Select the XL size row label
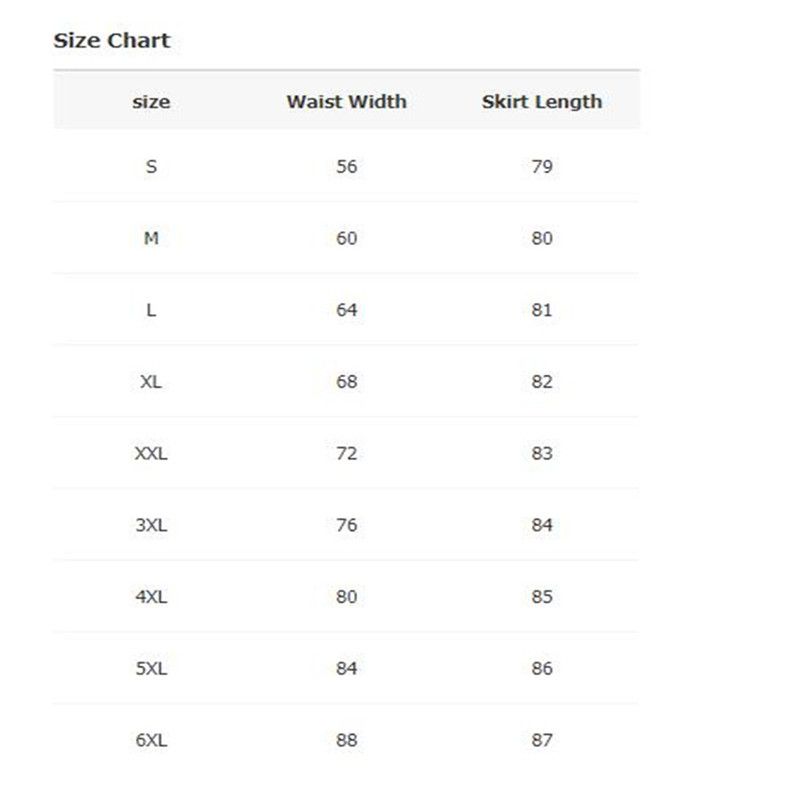This screenshot has width=800, height=800. 151,382
